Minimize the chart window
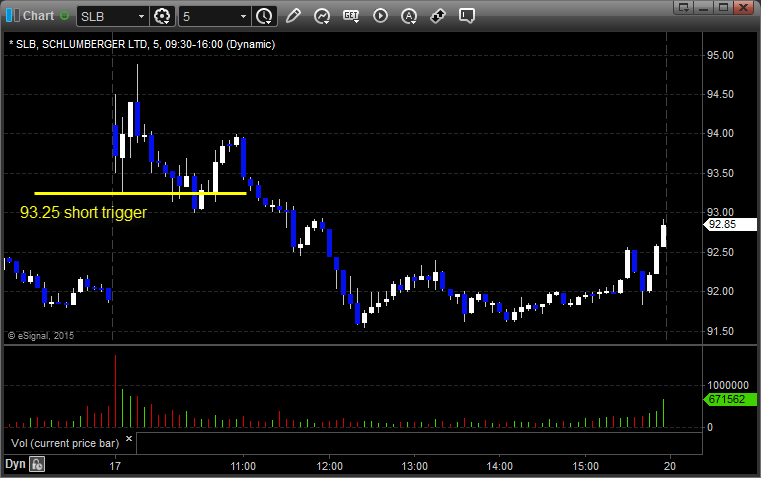Screen dimensions: 761x478 (703, 7)
